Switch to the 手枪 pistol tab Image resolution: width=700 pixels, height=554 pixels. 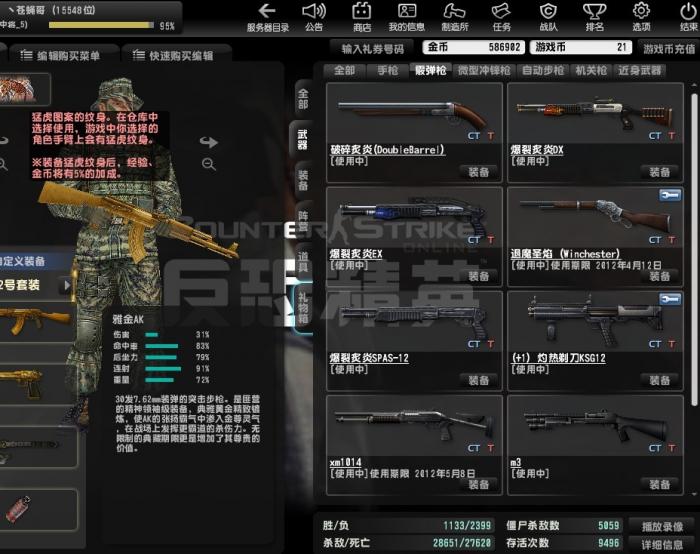coord(387,71)
